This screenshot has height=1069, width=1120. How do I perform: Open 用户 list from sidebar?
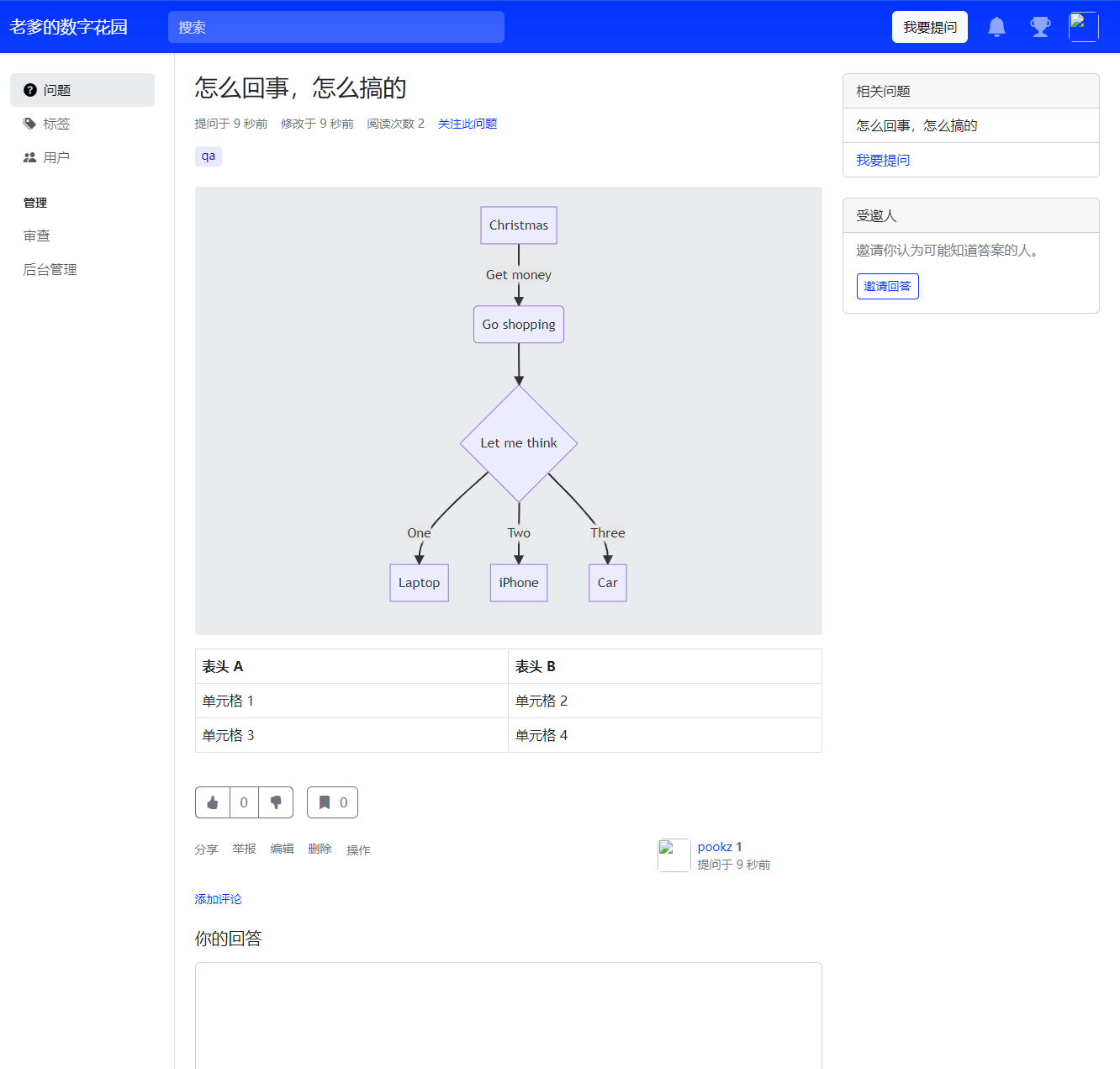coord(56,157)
